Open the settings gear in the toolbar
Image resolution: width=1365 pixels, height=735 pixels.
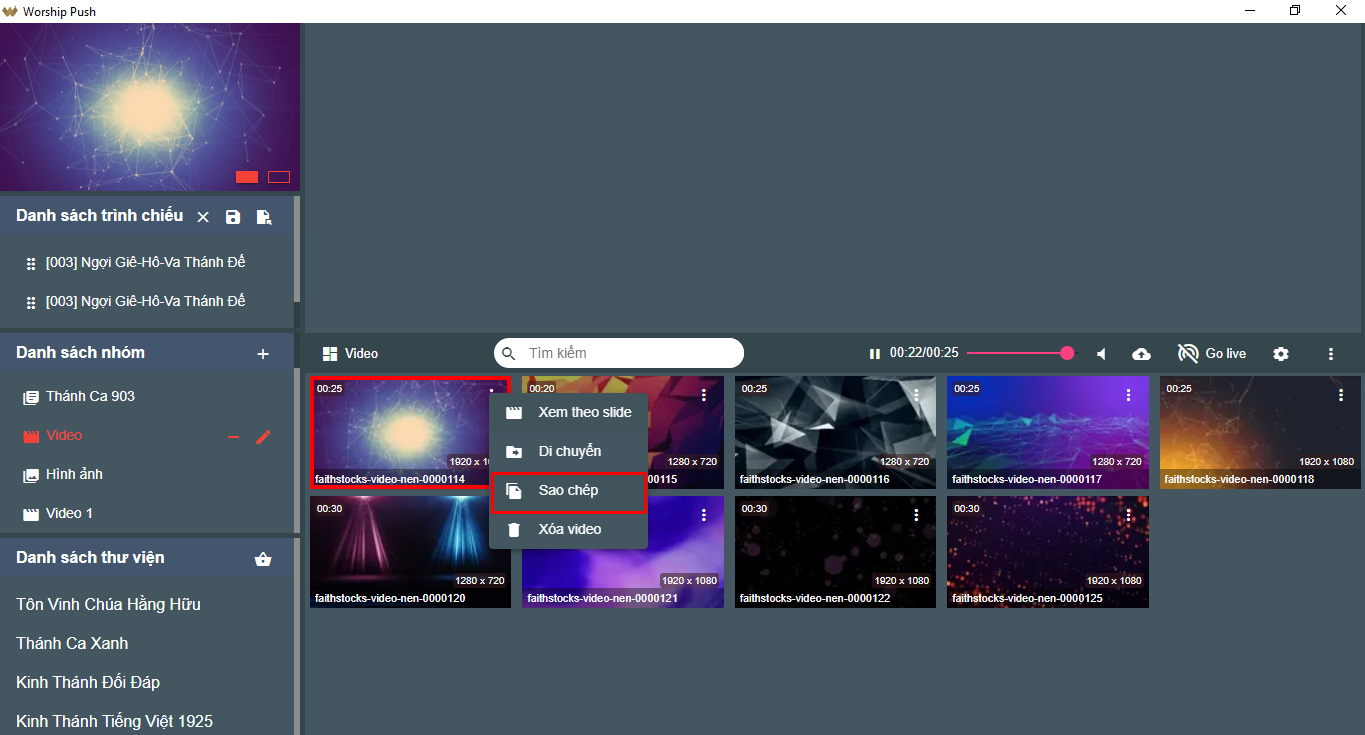tap(1281, 354)
